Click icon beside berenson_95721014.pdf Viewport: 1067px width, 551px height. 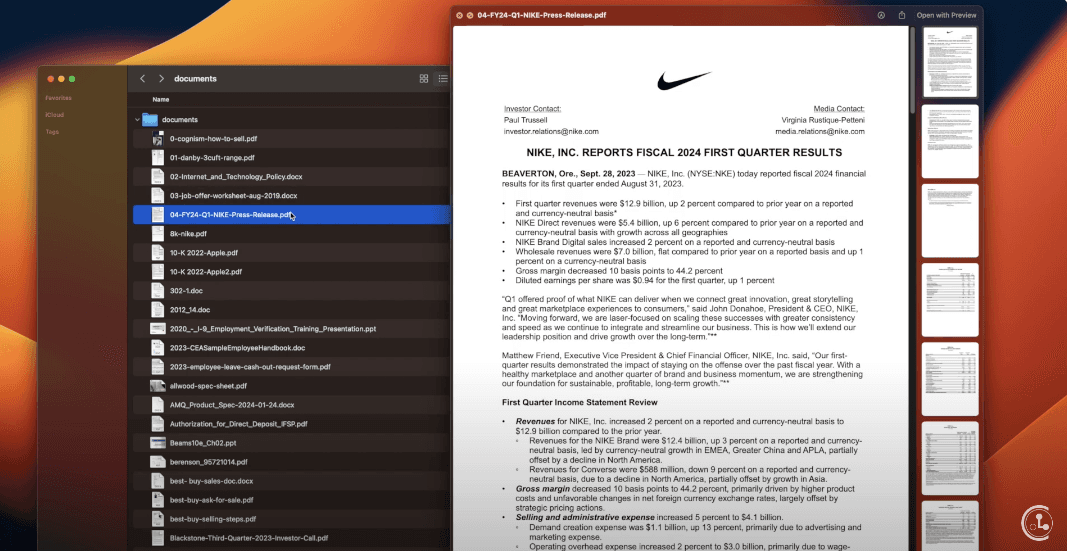157,463
